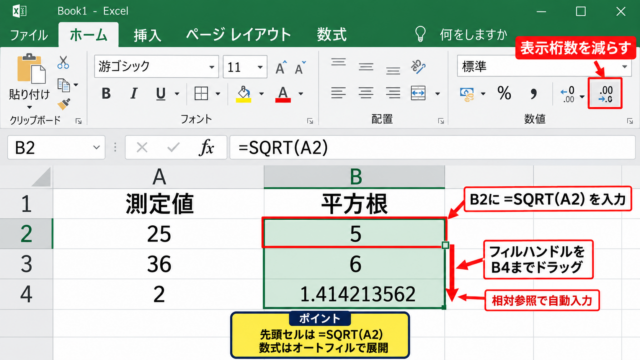Switch to the 挿入 tab

[x=147, y=35]
